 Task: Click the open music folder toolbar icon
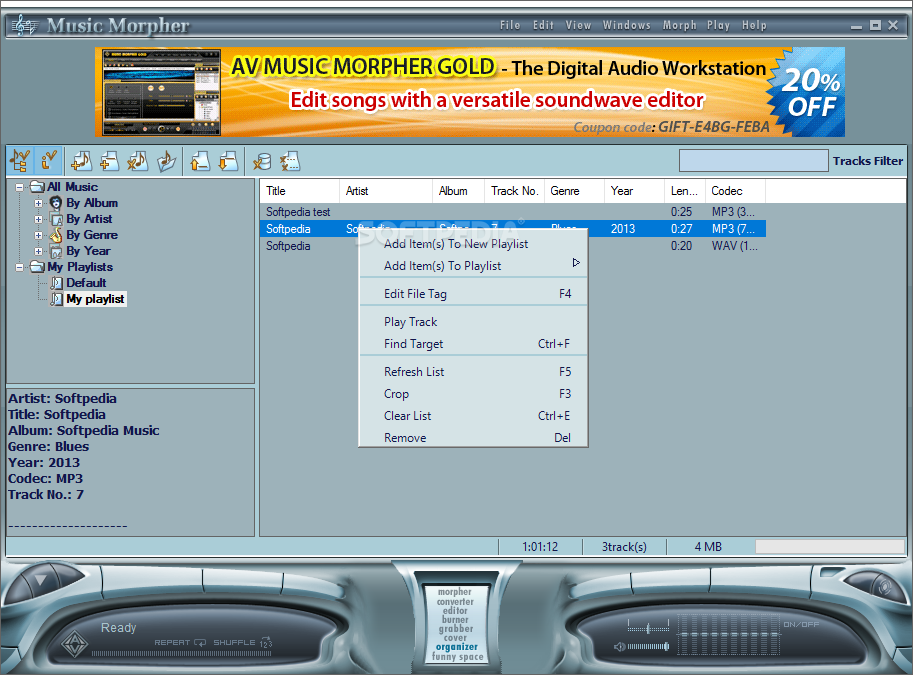click(x=167, y=161)
